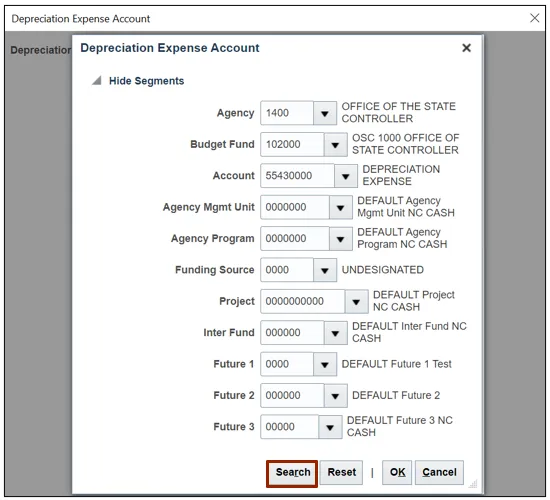Expand the Agency Mgmt Unit dropdown
Screen dimensions: 550x500
click(341, 207)
